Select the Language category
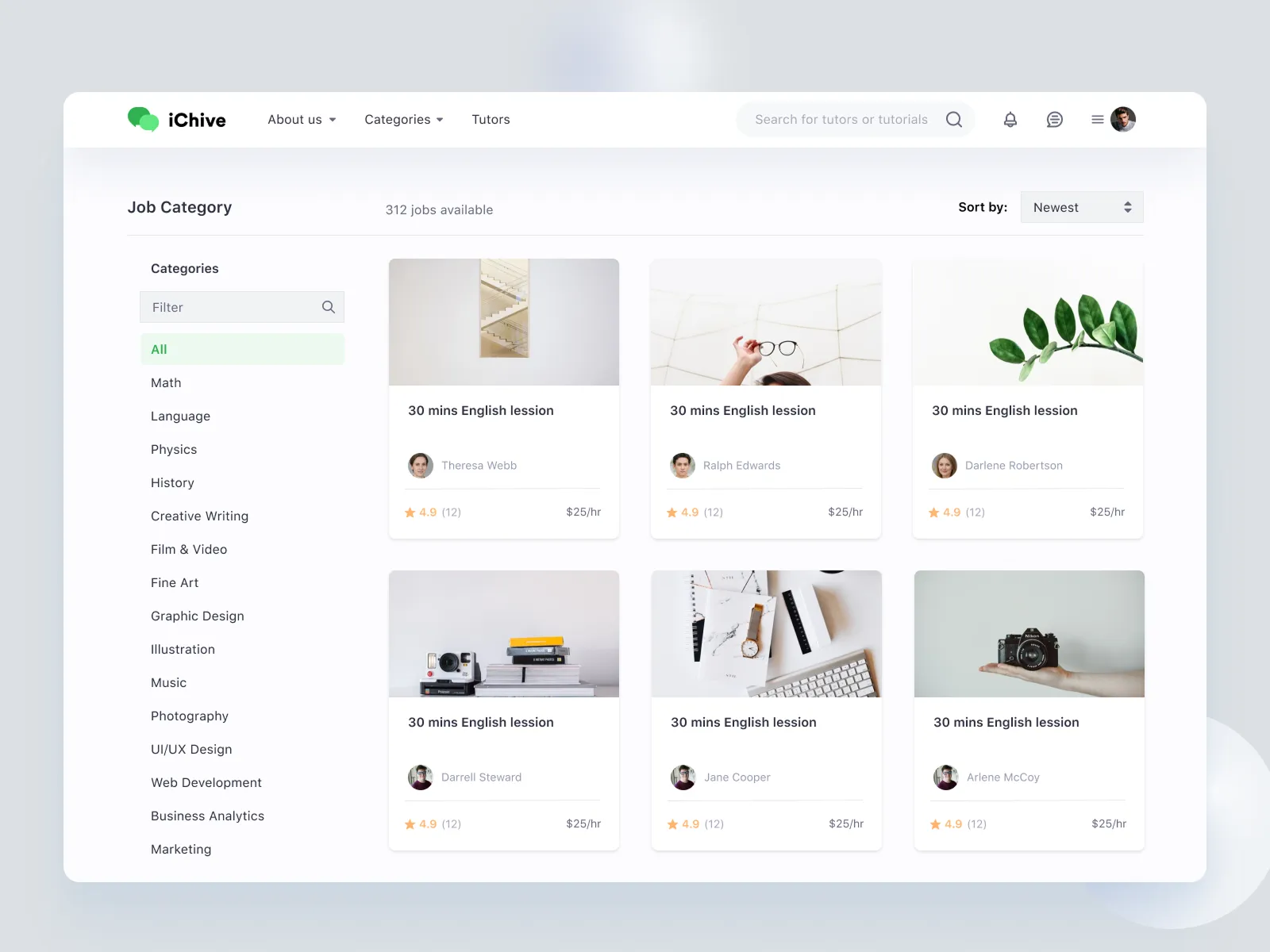The image size is (1270, 952). 180,416
